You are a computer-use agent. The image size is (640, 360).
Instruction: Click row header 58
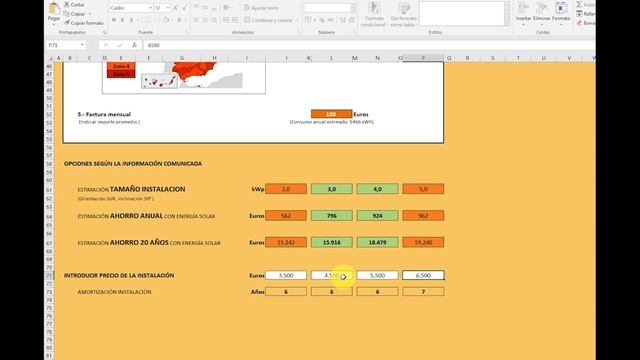(49, 164)
